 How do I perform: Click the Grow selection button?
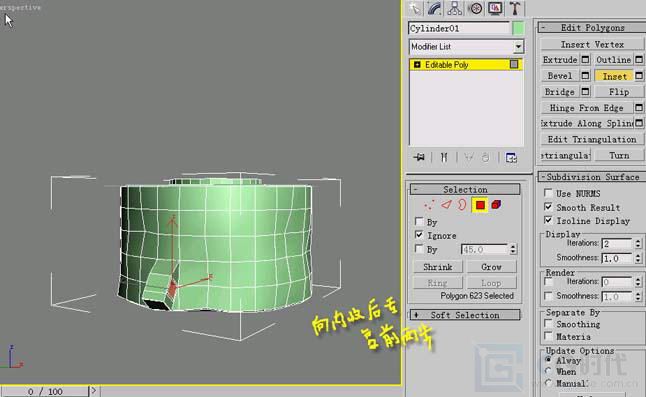click(x=491, y=267)
